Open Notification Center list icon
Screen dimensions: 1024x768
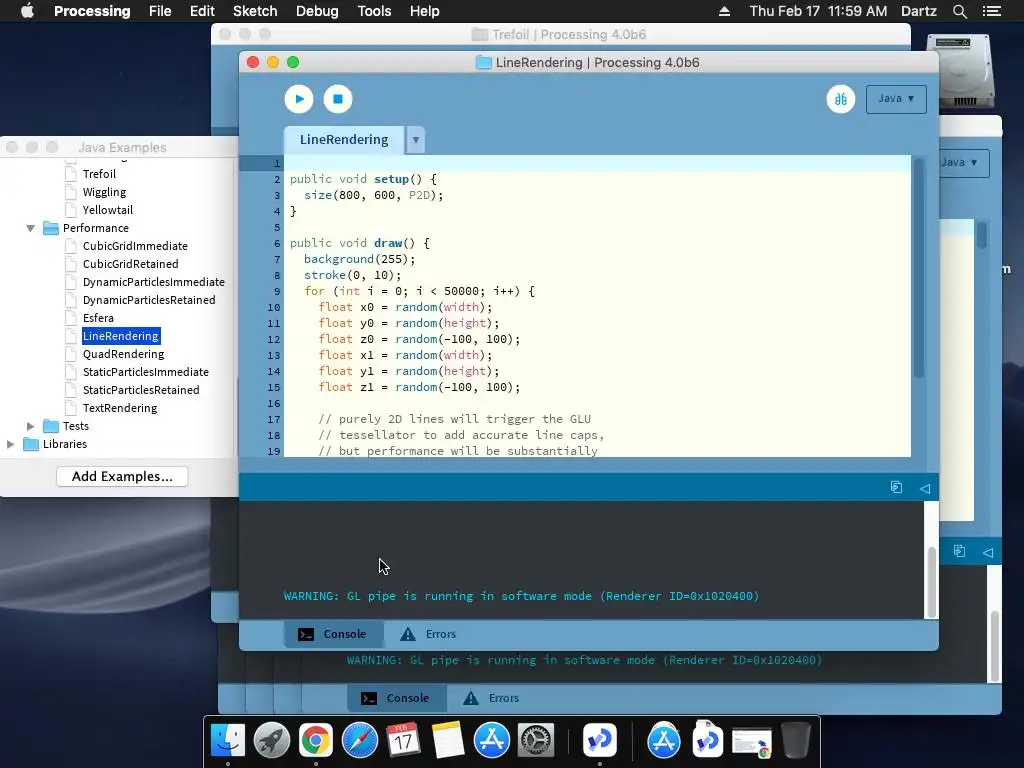tap(992, 11)
